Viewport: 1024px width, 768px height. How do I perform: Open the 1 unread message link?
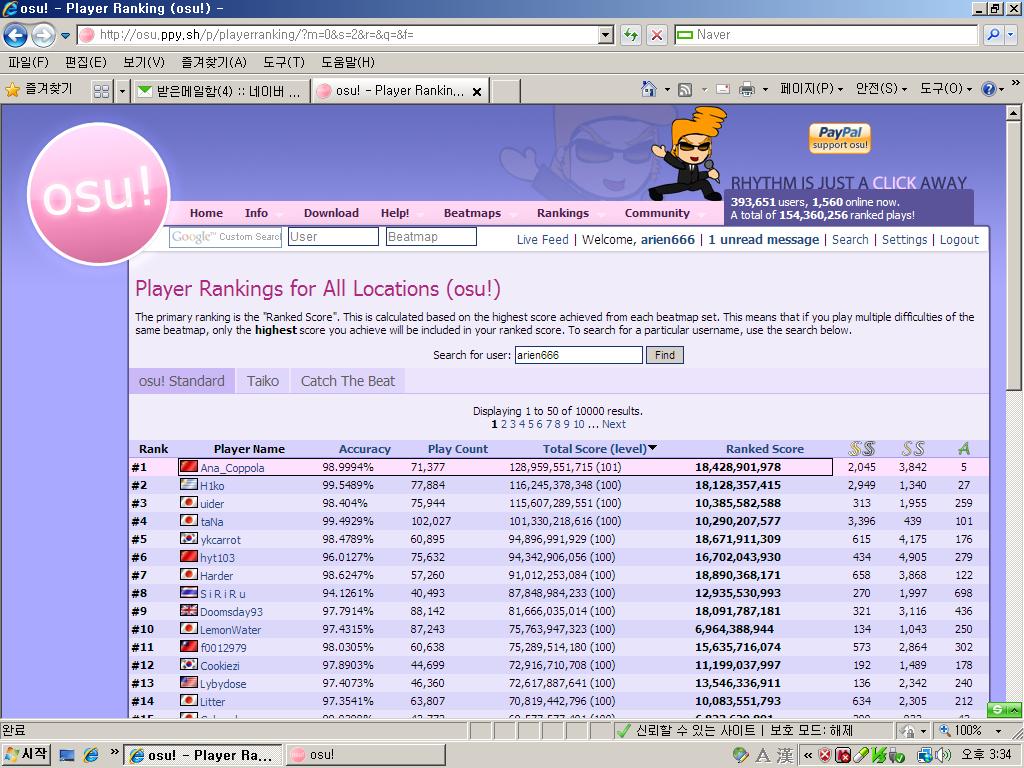[x=763, y=240]
